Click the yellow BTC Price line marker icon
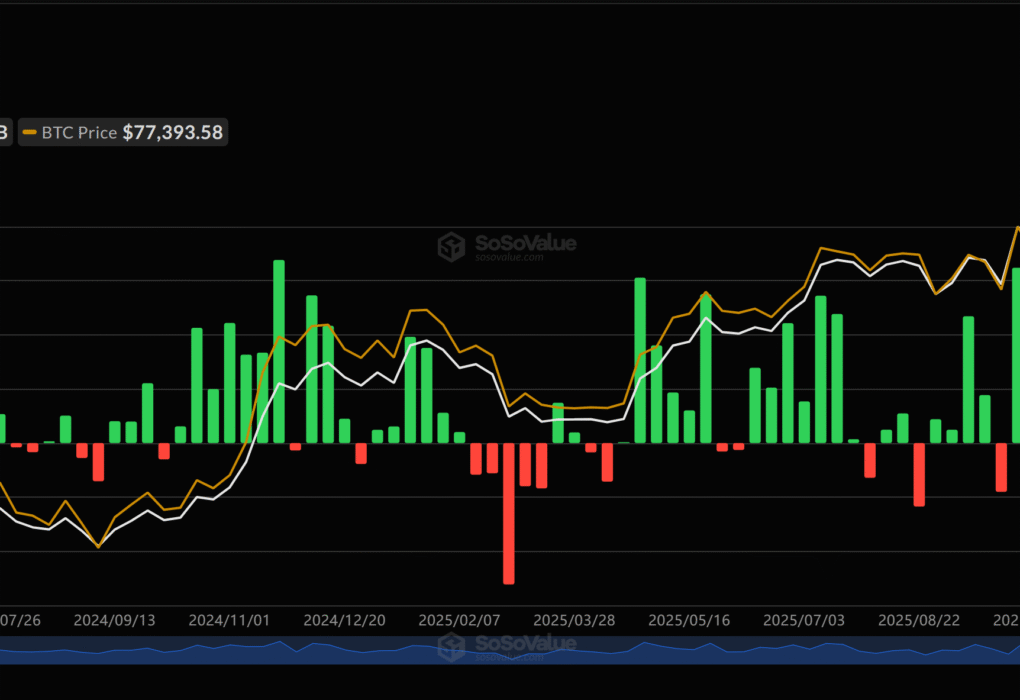Image resolution: width=1020 pixels, height=700 pixels. coord(31,132)
